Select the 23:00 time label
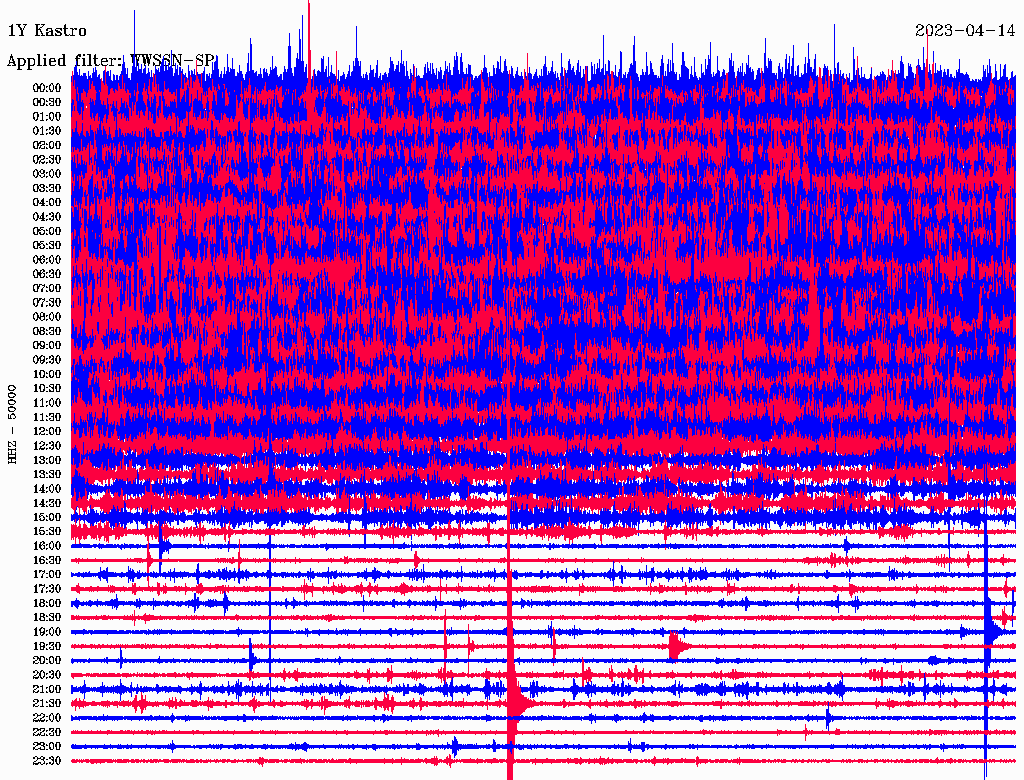 (47, 746)
